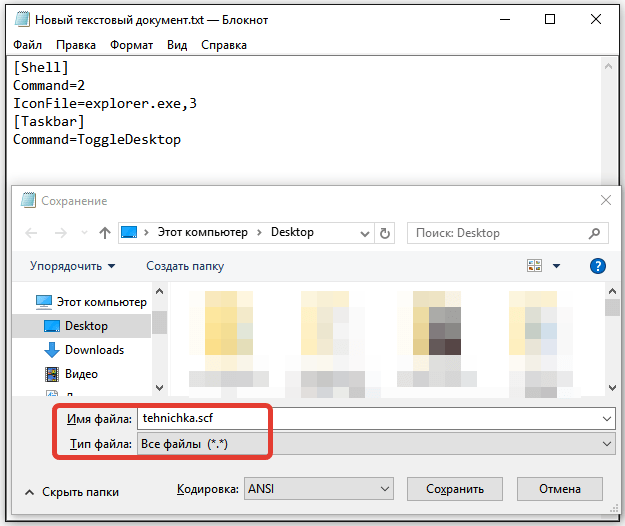Select Видео in the navigation tree
This screenshot has width=625, height=526.
71,374
